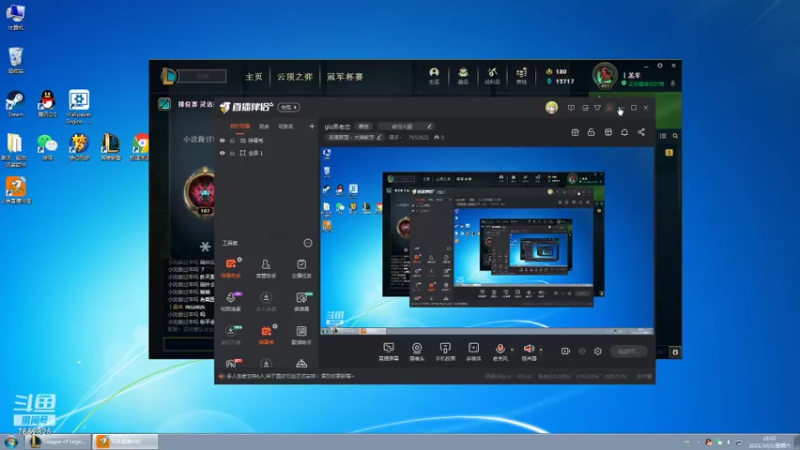Open the collection icon in League client
This screenshot has height=450, width=800.
point(463,76)
